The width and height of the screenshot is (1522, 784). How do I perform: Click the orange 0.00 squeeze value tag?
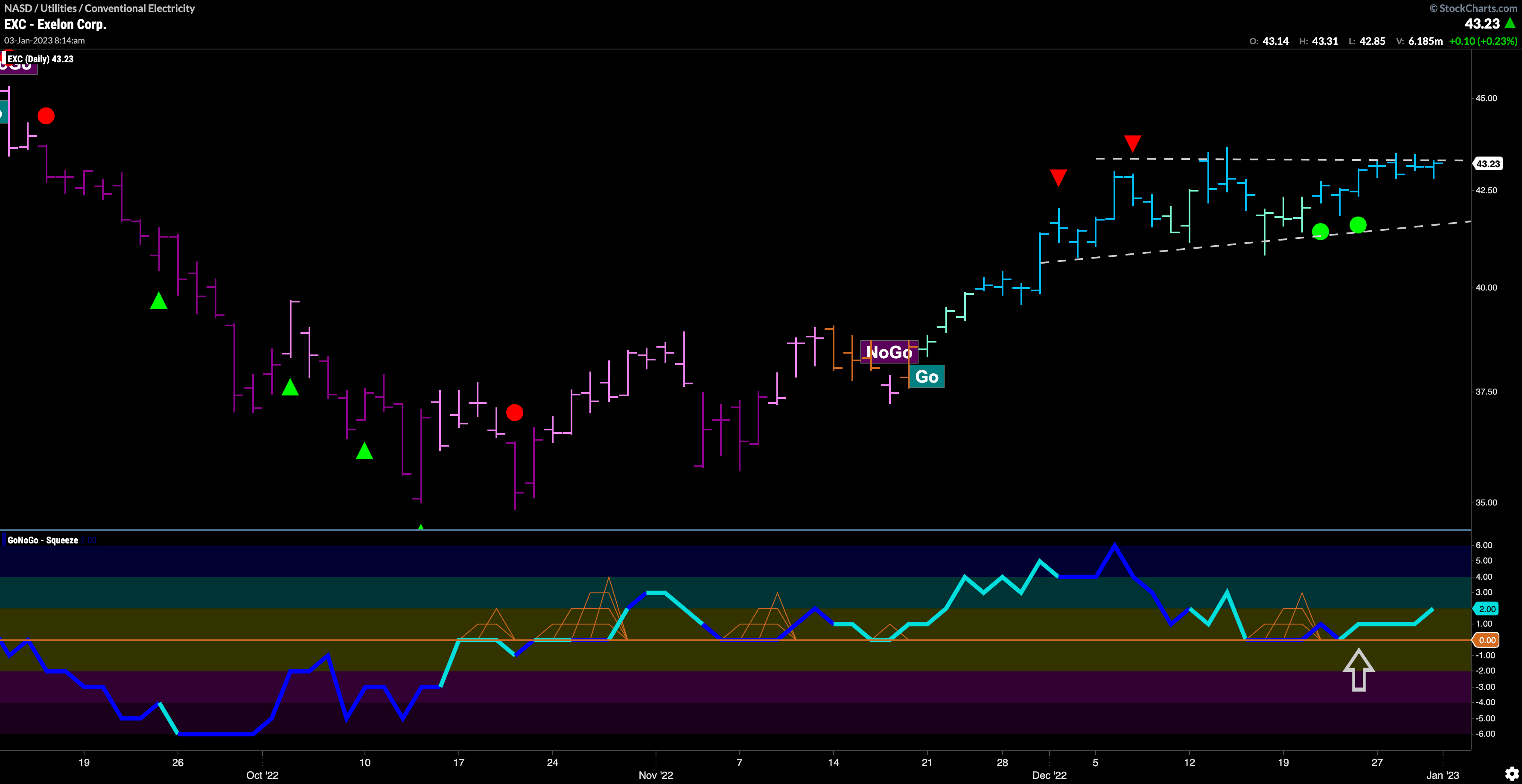click(x=1487, y=640)
